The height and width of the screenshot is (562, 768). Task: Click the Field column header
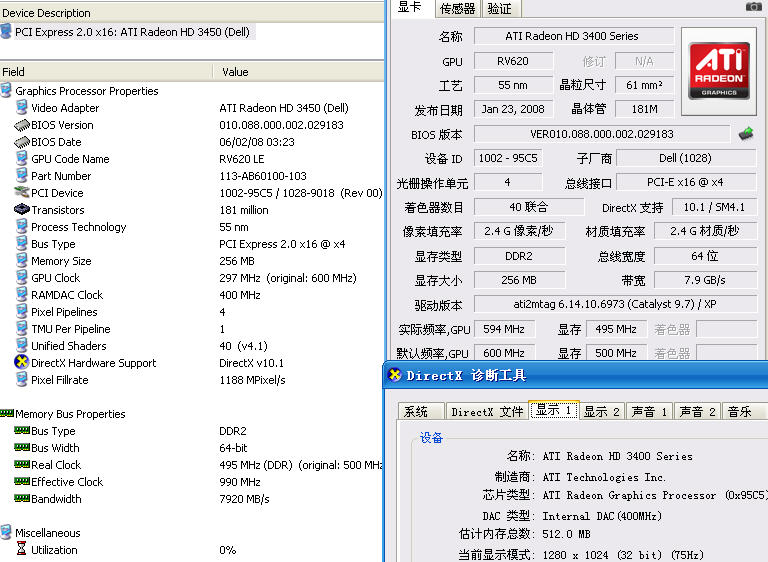tap(106, 72)
